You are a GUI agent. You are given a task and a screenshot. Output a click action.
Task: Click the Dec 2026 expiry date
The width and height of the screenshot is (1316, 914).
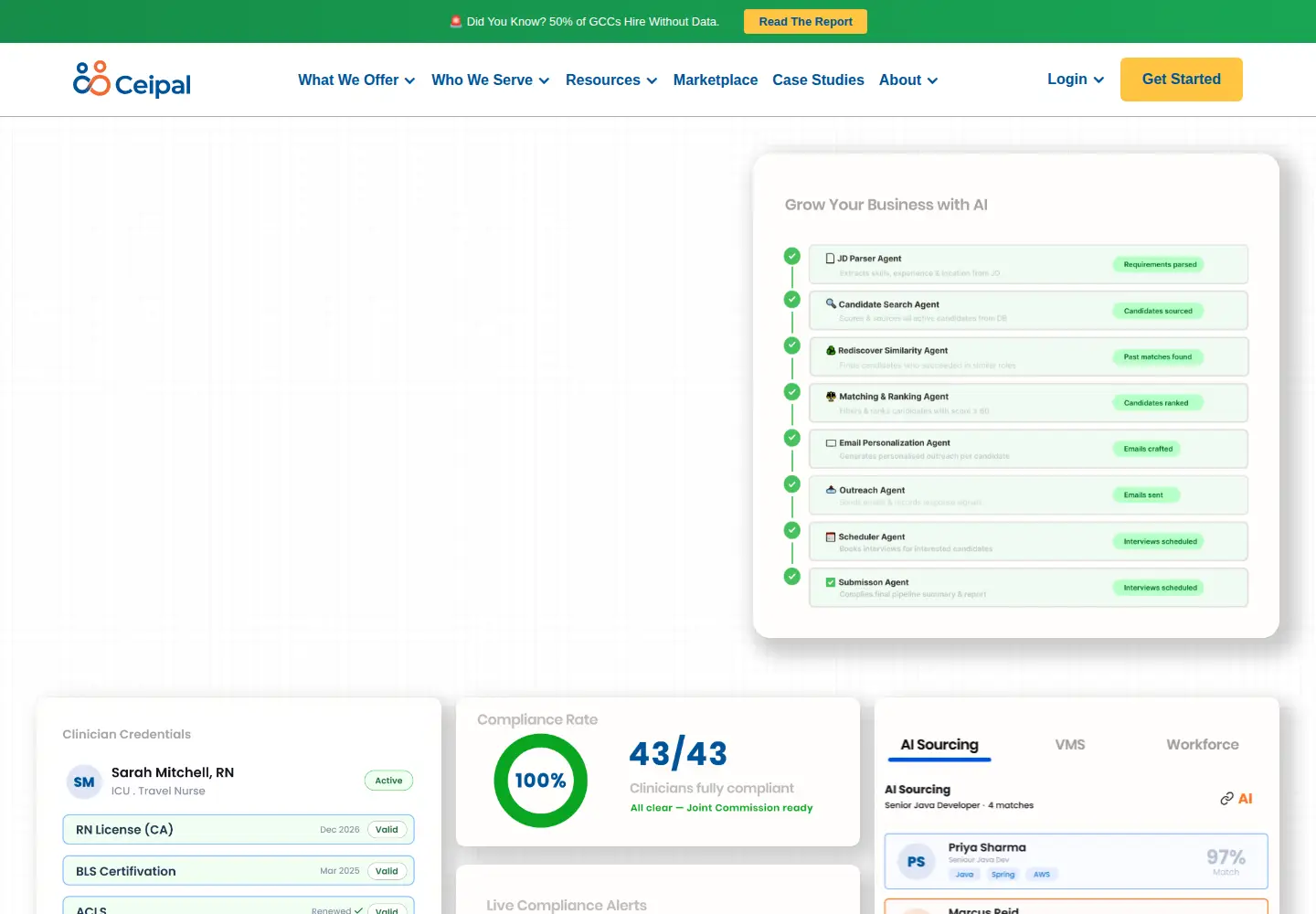(339, 830)
